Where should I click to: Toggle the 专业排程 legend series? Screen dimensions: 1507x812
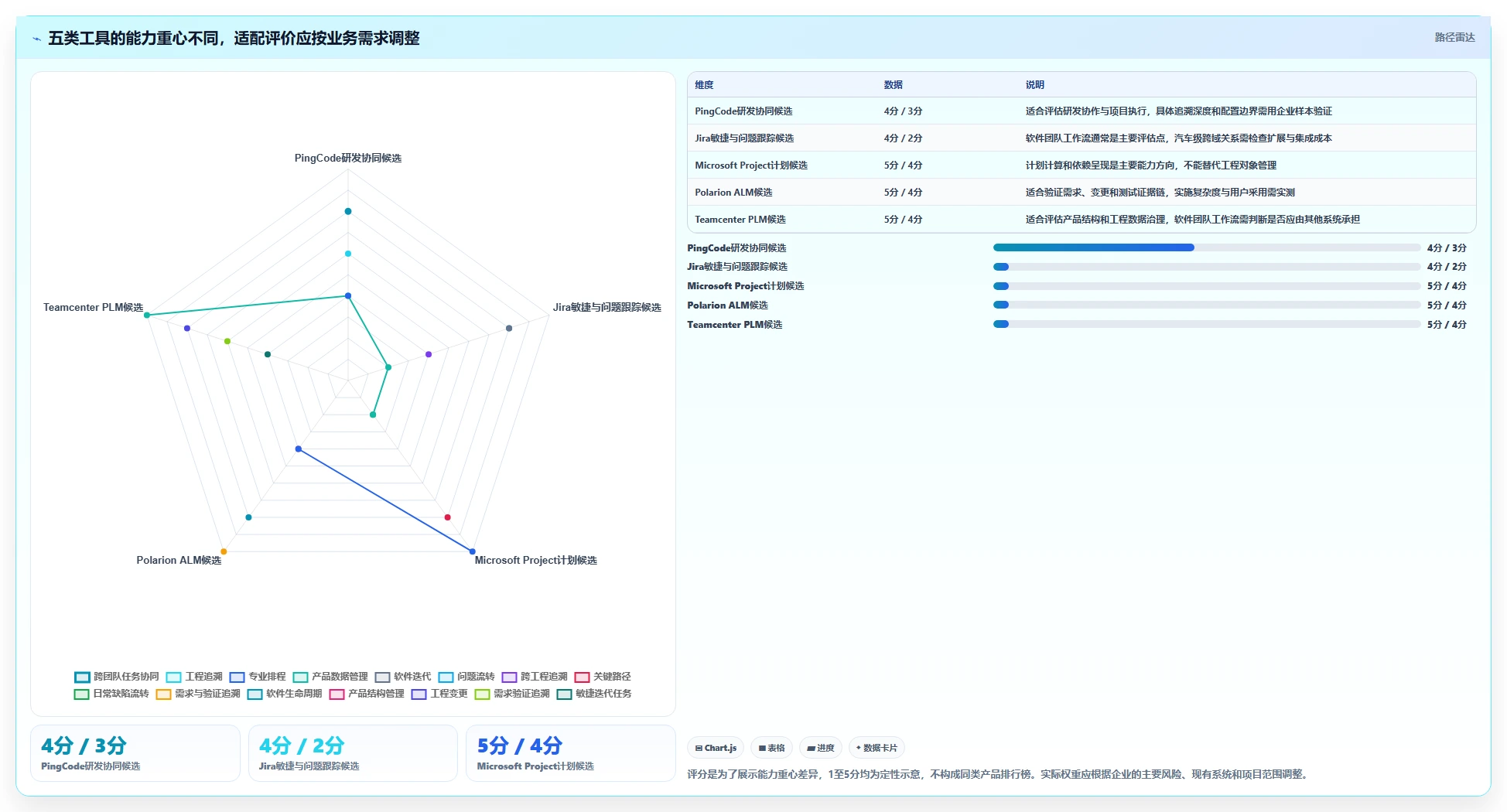click(258, 677)
